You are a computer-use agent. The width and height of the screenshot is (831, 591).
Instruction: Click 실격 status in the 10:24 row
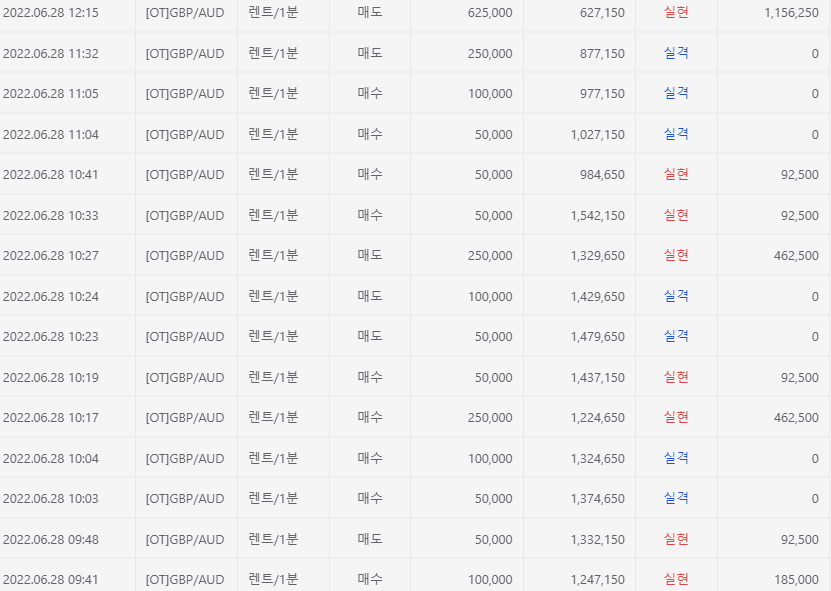coord(676,296)
